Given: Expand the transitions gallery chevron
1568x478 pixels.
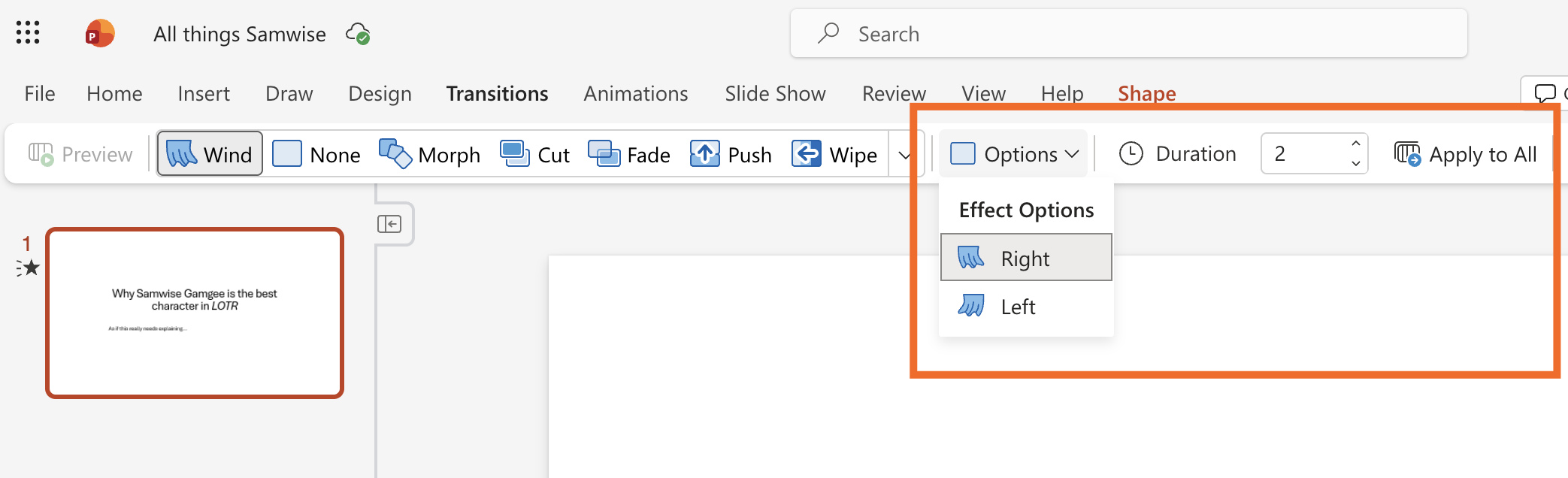Looking at the screenshot, I should (905, 155).
